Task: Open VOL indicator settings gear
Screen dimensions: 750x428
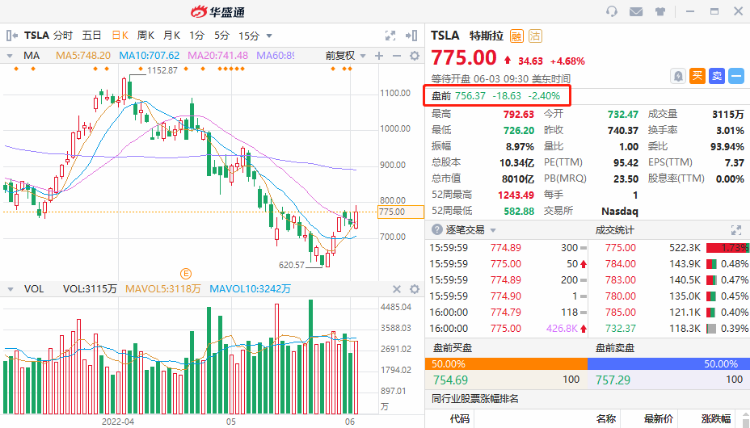Action: (414, 289)
